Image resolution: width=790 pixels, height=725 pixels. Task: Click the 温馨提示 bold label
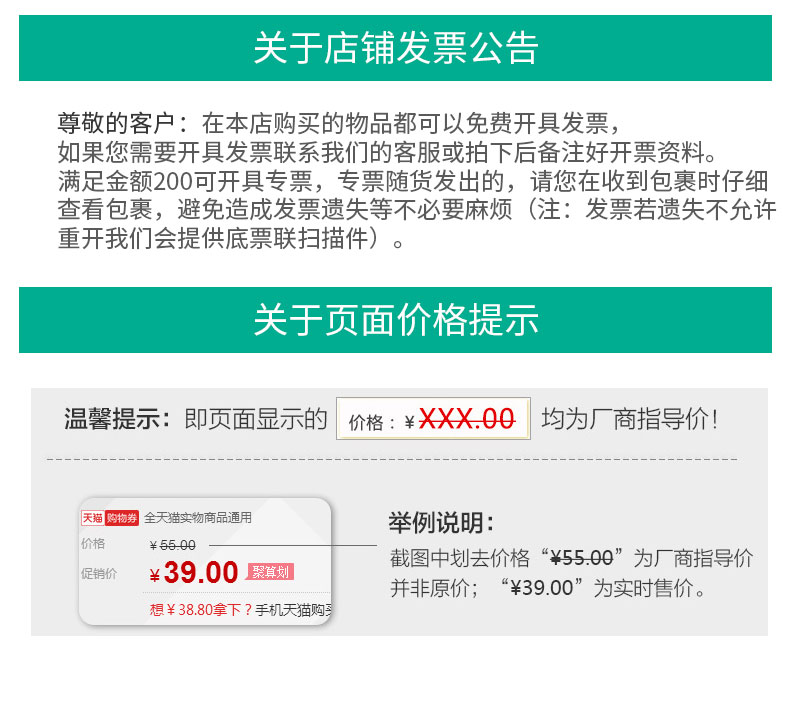click(x=117, y=420)
